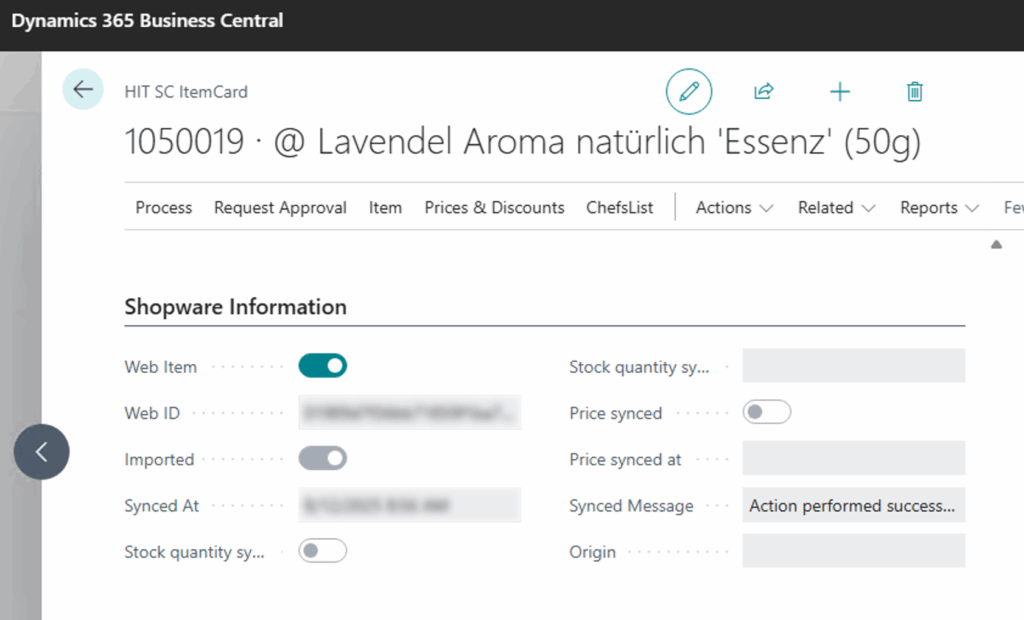The image size is (1024, 620).
Task: Turn on the left Stock quantity synced switch
Action: click(x=323, y=551)
